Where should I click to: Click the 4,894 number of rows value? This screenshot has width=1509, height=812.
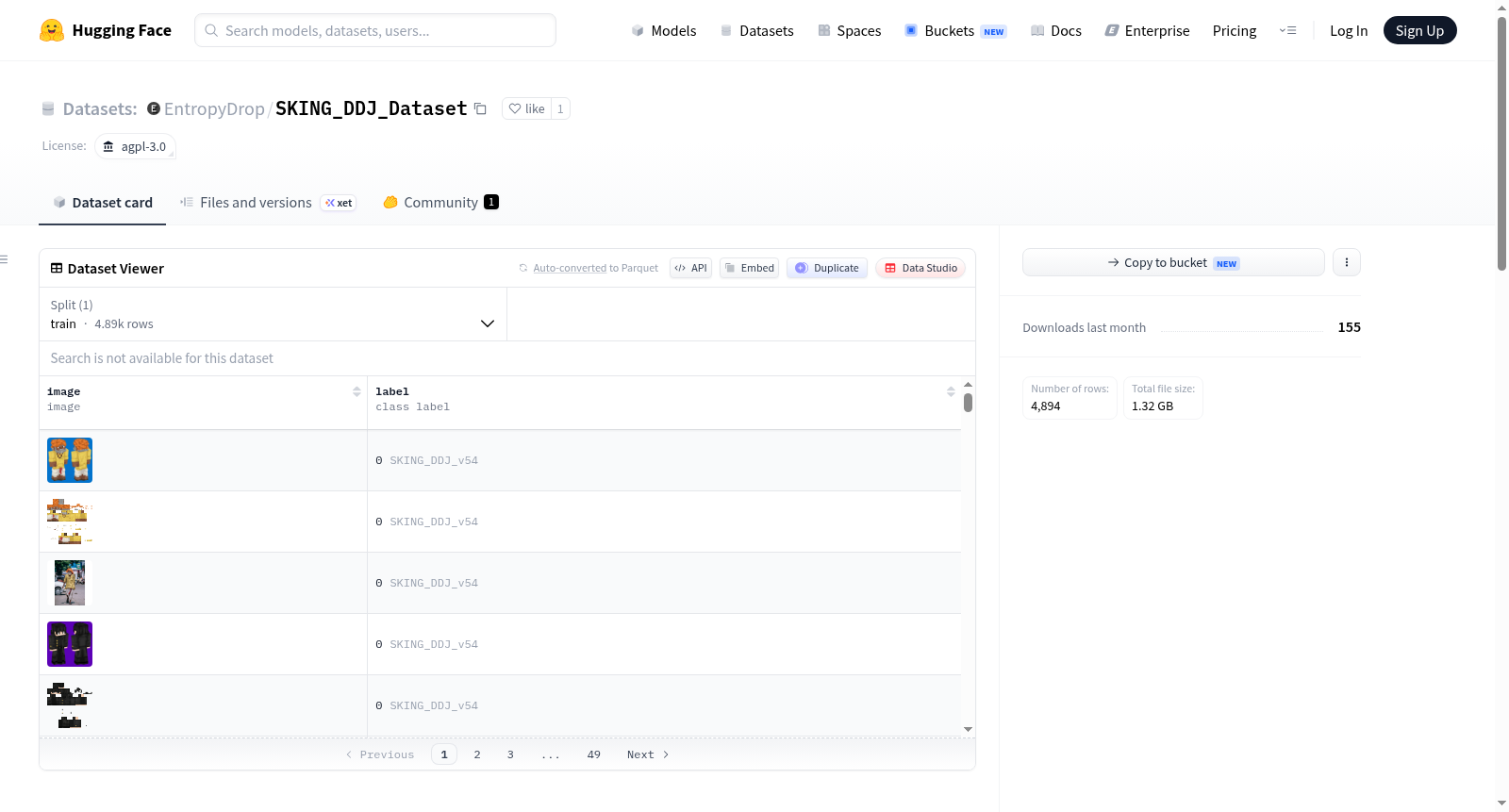[1046, 406]
